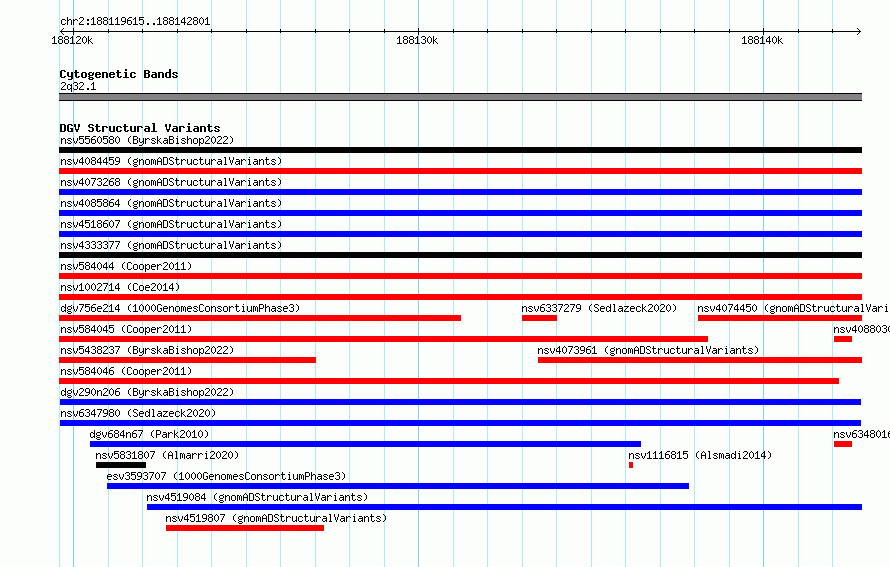Click the small red bar under nsv4088030
This screenshot has height=567, width=890.
point(843,339)
